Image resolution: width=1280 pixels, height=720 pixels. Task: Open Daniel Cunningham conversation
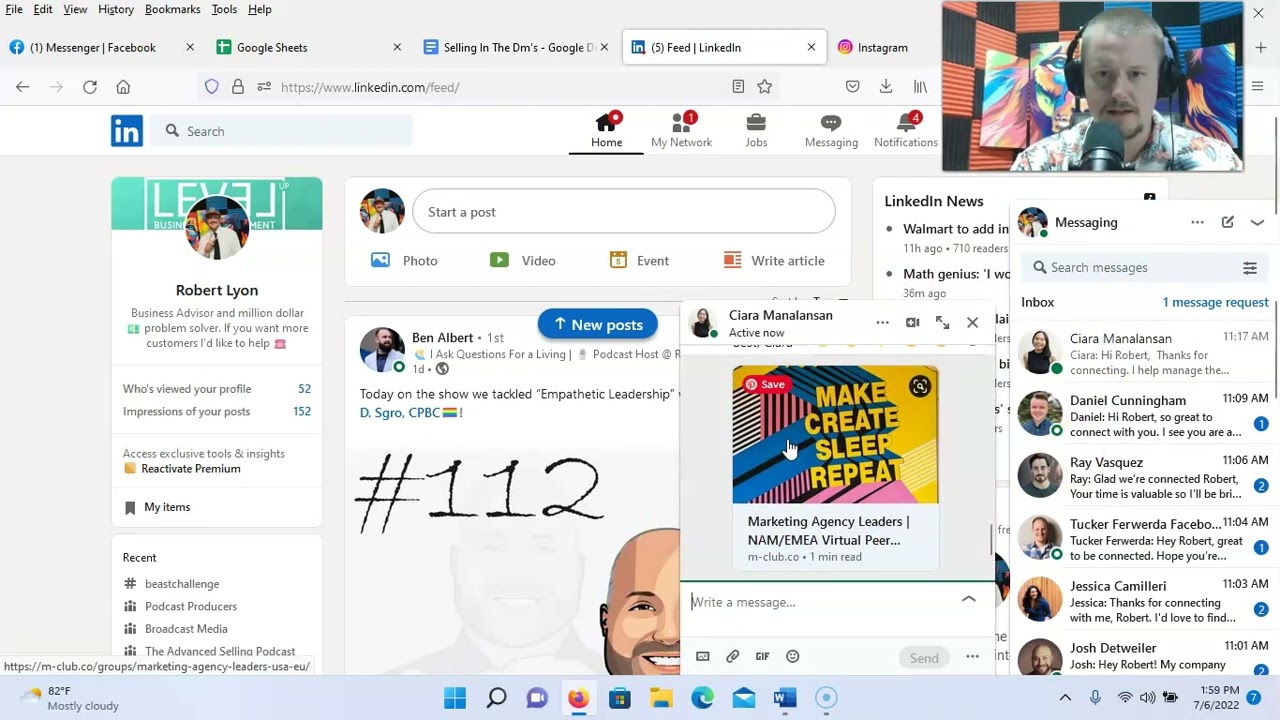tap(1145, 414)
